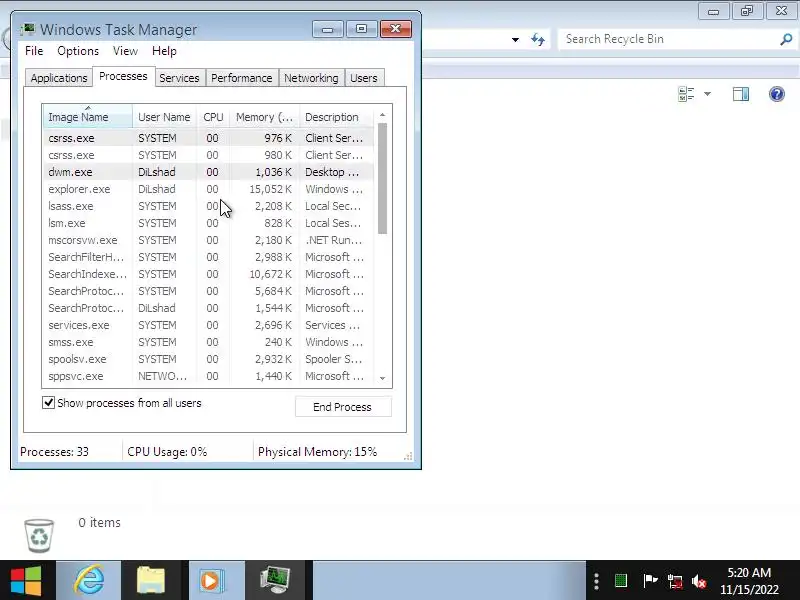
Task: Click Task Manager title bar icon
Action: [28, 29]
